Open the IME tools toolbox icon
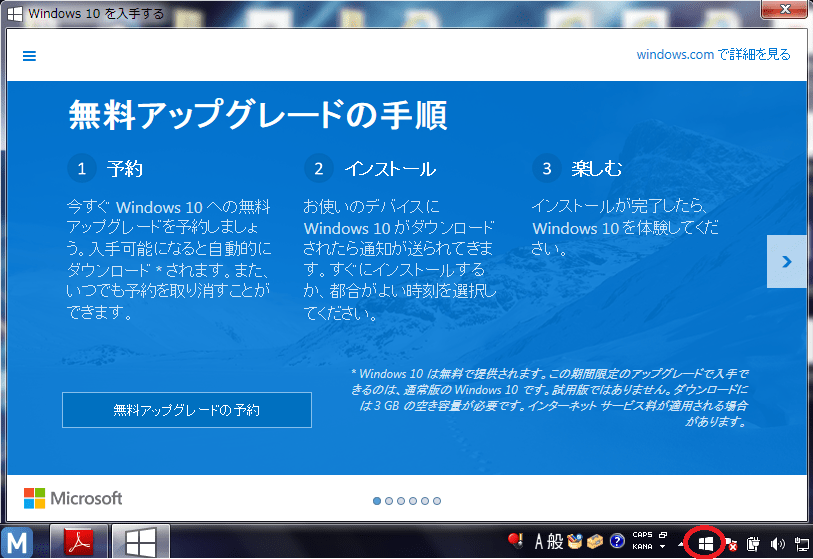This screenshot has height=559, width=813. (x=595, y=541)
